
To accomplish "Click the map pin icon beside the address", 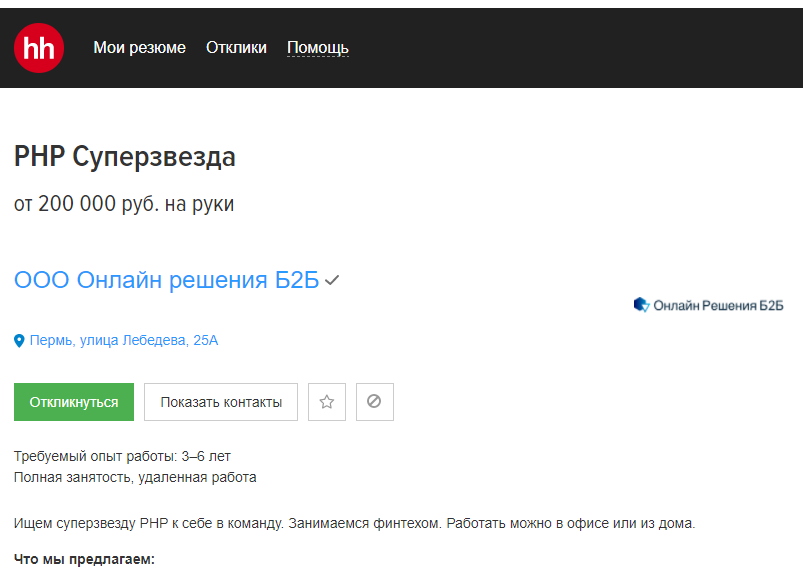I will point(19,341).
